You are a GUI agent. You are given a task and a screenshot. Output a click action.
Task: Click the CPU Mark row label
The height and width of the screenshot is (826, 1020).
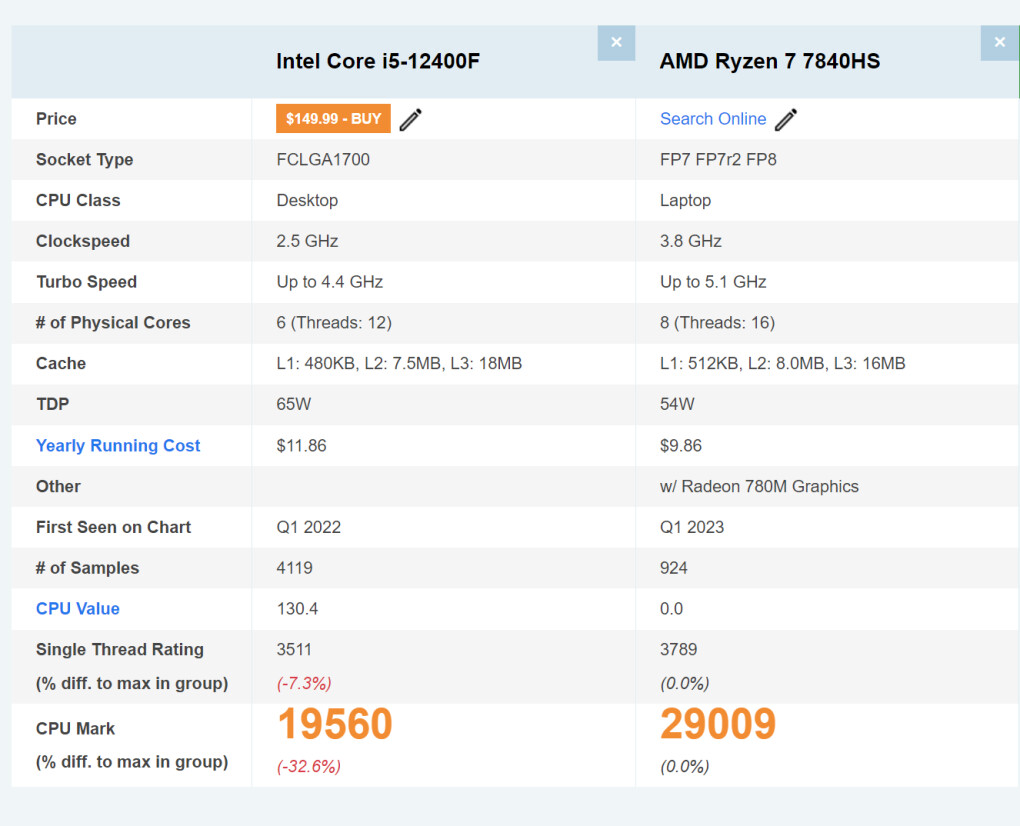[x=75, y=728]
